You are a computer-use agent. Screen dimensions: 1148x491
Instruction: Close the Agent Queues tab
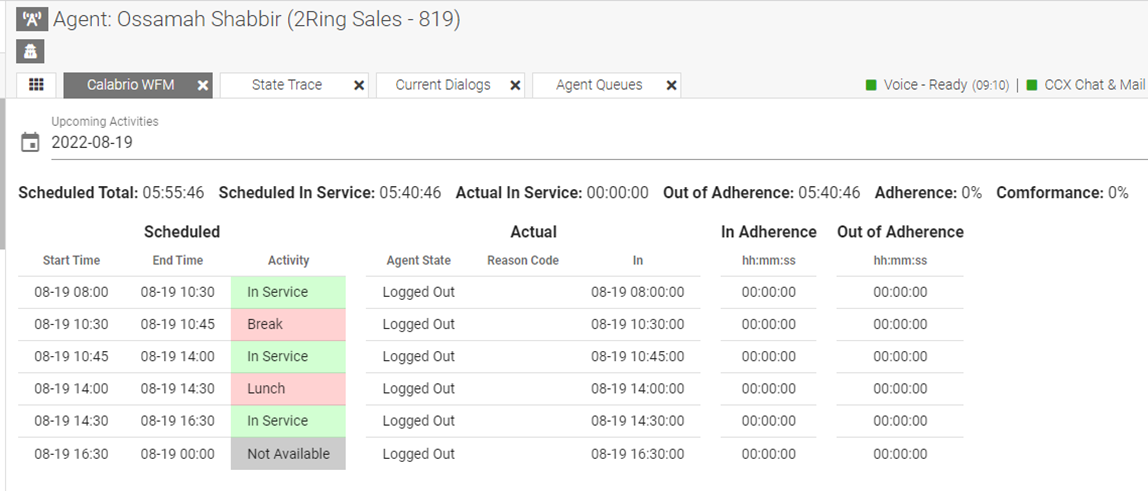(671, 86)
